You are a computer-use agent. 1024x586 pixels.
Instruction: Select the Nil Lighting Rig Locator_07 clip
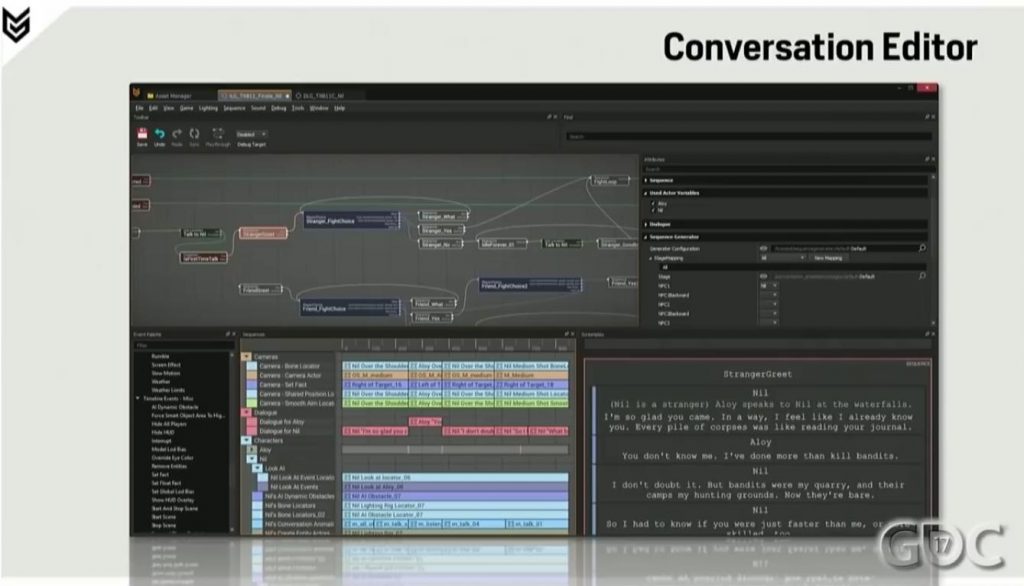tap(455, 505)
